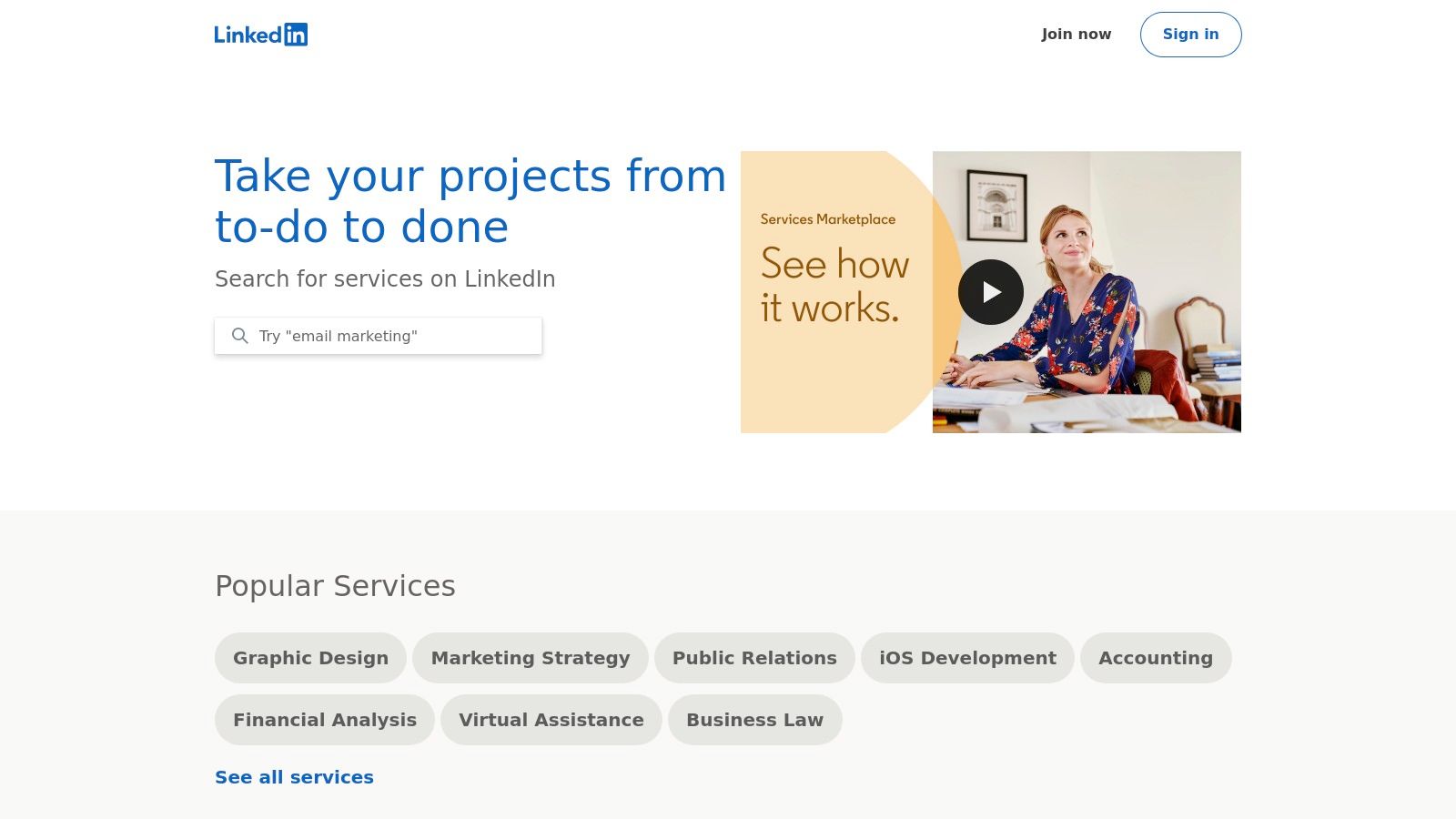
Task: Open See all services
Action: coord(294,777)
